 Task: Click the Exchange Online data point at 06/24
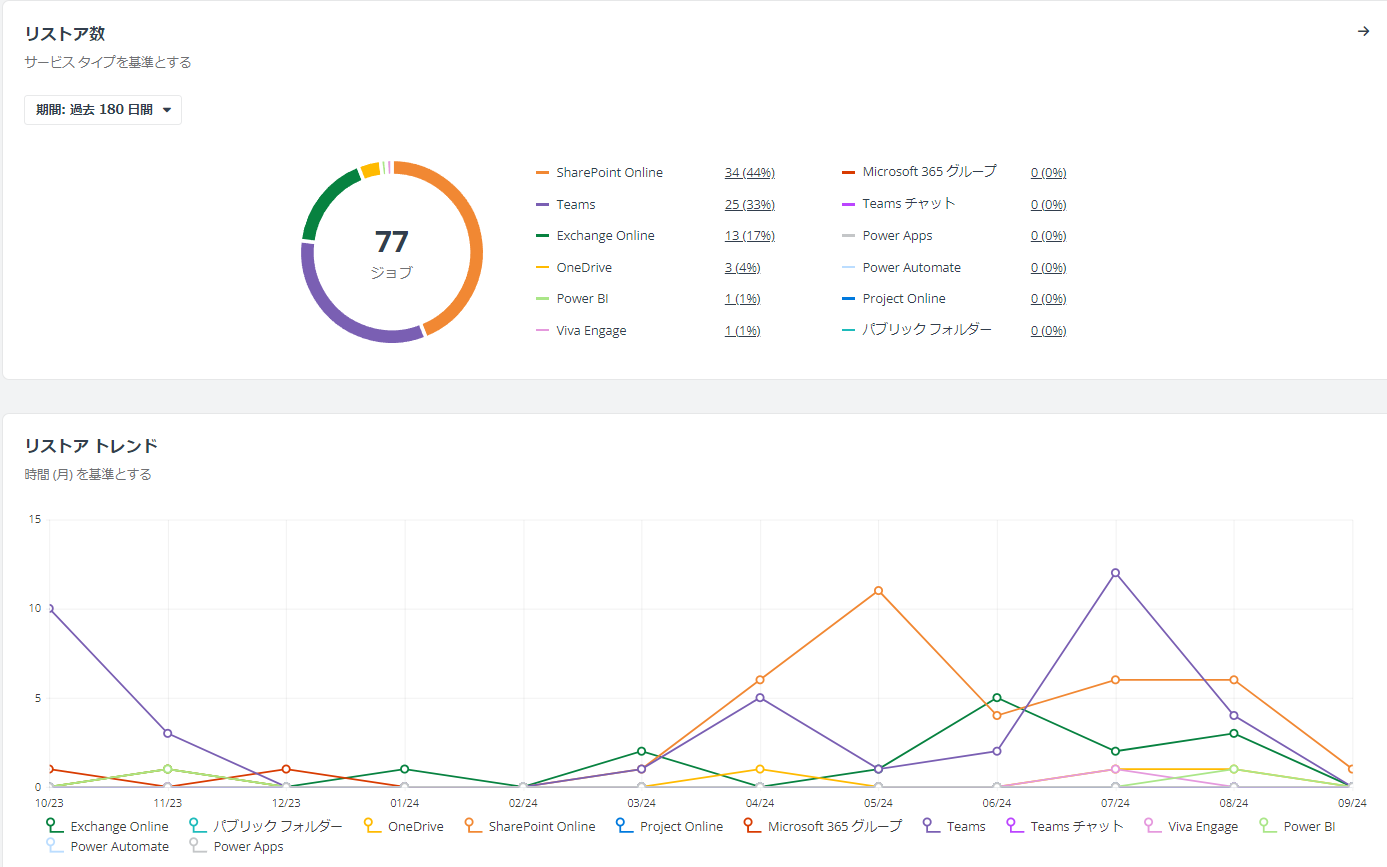pos(997,698)
